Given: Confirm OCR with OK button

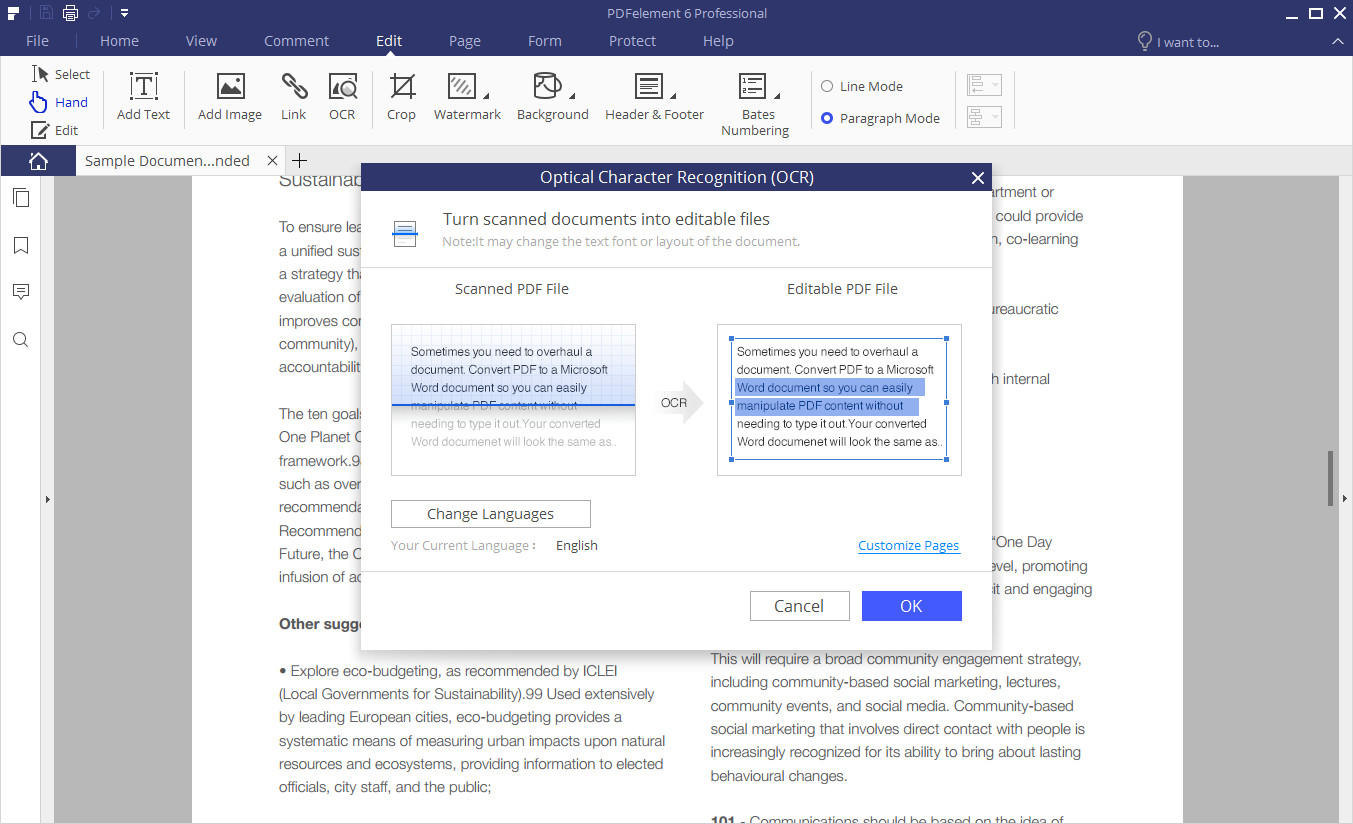Looking at the screenshot, I should pos(911,606).
